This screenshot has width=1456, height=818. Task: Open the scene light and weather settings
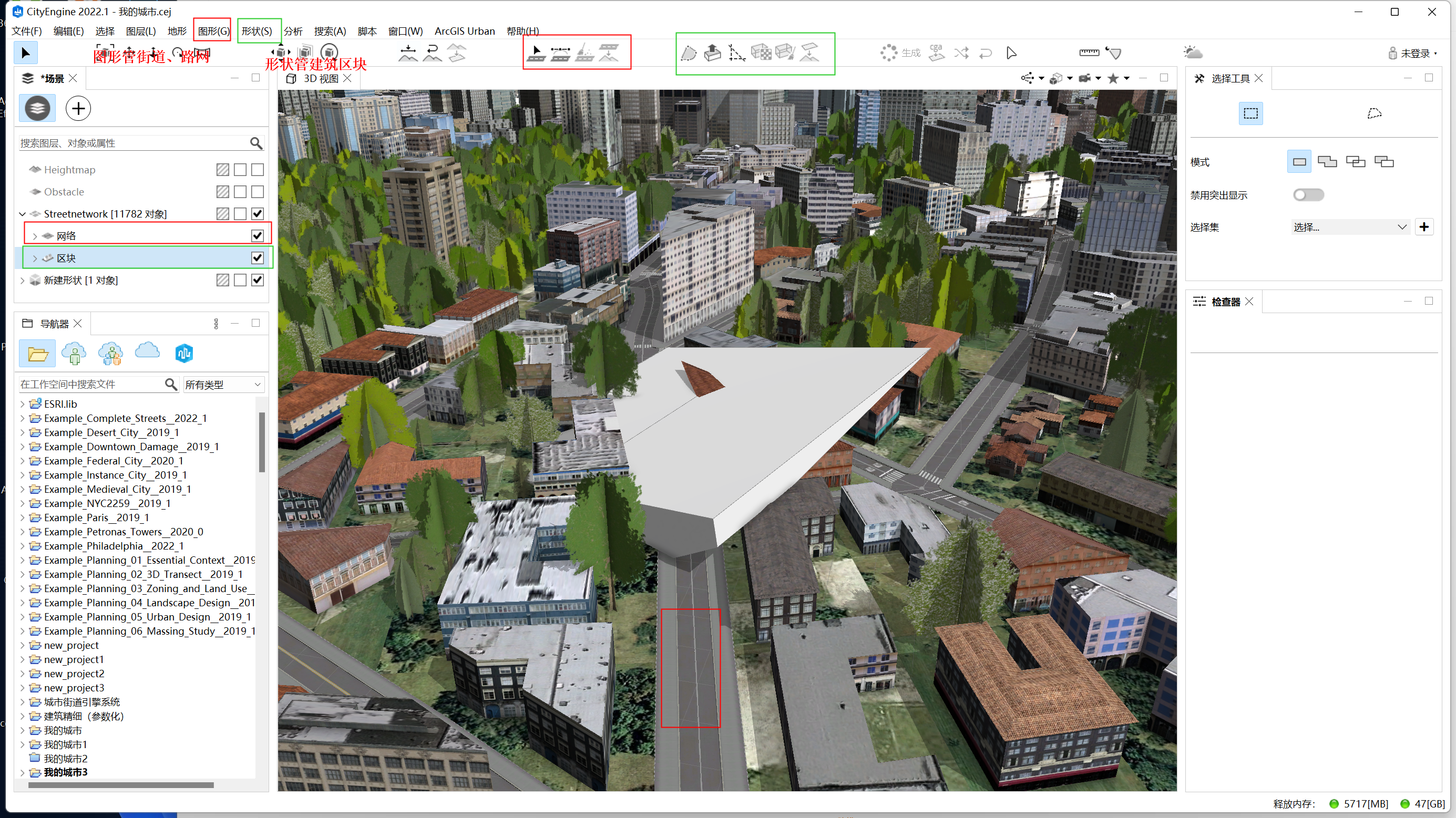pos(1193,53)
